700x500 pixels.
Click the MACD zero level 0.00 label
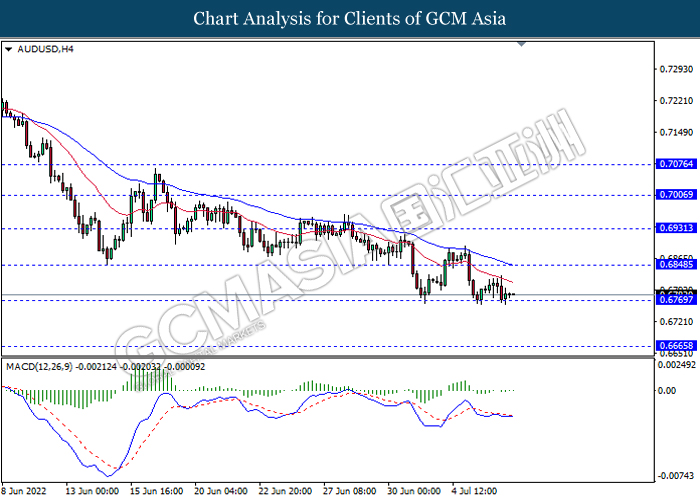667,391
